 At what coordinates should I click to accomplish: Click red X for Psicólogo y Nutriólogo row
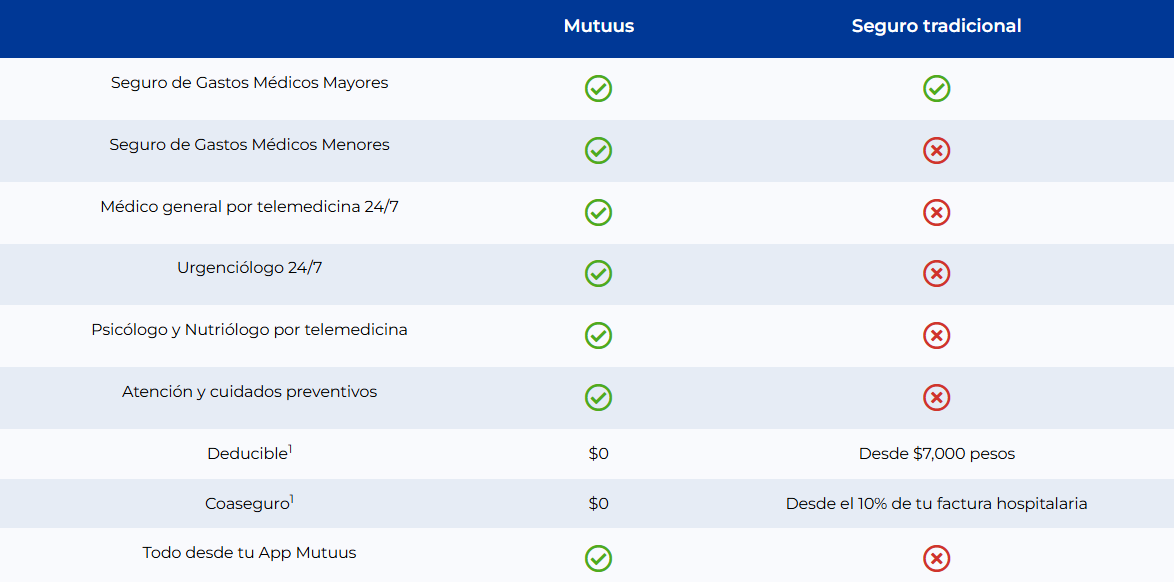(x=936, y=335)
